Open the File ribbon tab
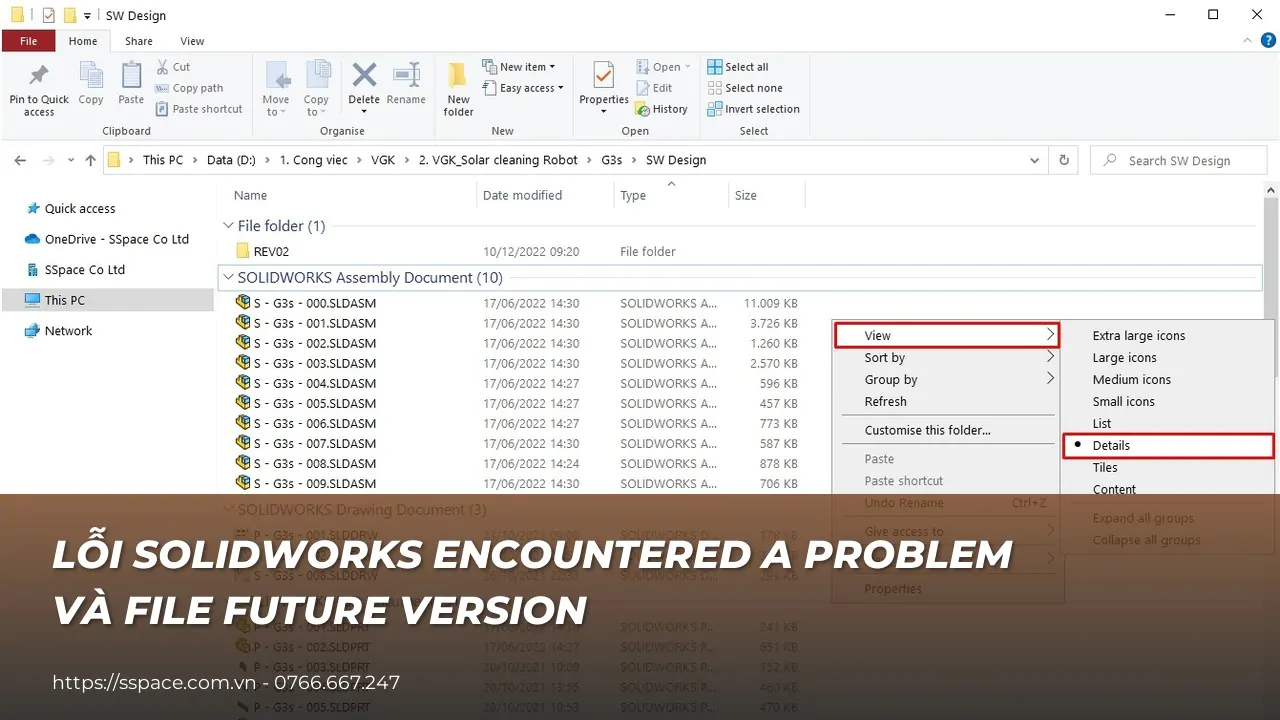The height and width of the screenshot is (720, 1280). (x=29, y=41)
